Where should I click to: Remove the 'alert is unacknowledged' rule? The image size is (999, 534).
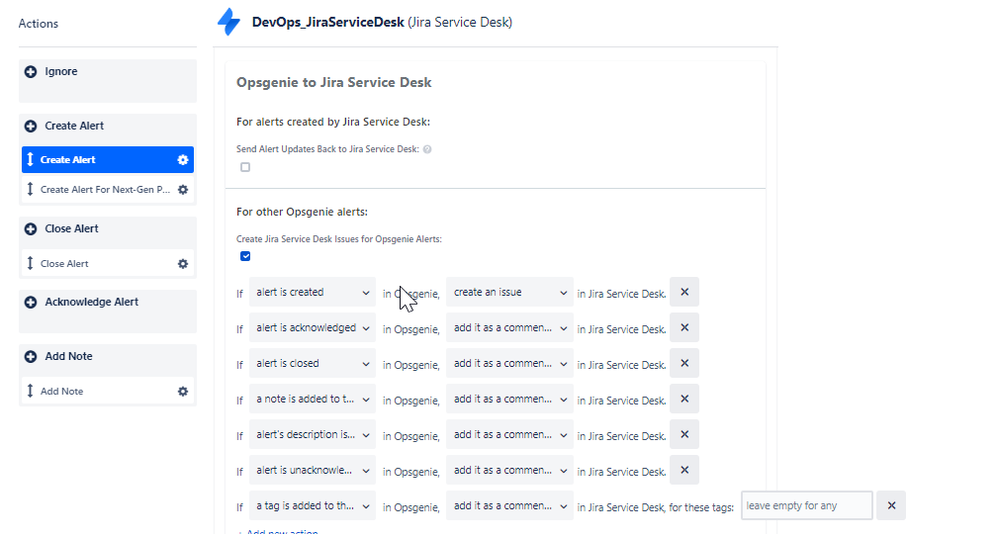(x=684, y=470)
